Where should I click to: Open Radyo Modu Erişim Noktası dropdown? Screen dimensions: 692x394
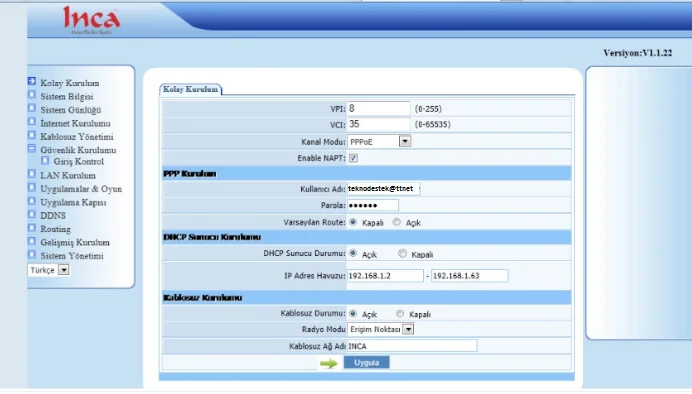pyautogui.click(x=381, y=329)
